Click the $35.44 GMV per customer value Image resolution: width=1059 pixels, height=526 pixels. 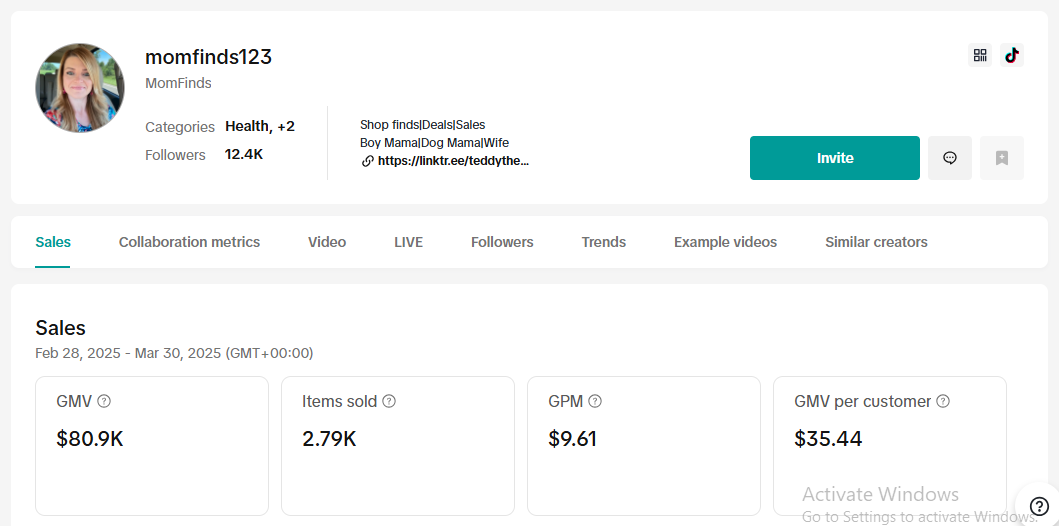click(x=828, y=439)
